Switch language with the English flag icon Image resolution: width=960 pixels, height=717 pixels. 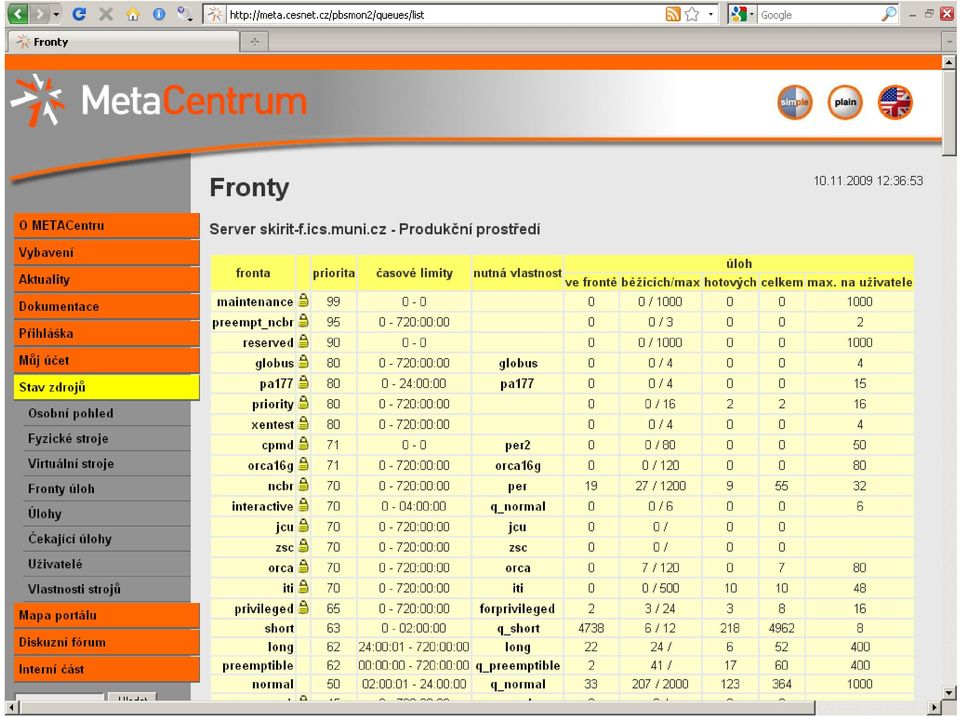click(x=895, y=102)
